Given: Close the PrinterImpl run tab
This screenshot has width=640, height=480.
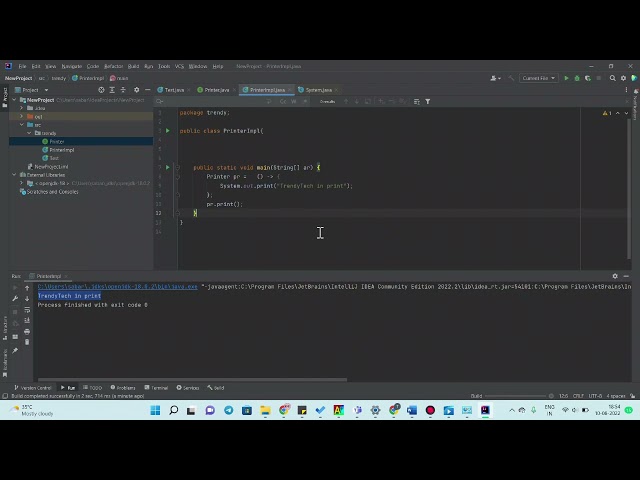Looking at the screenshot, I should 66,276.
